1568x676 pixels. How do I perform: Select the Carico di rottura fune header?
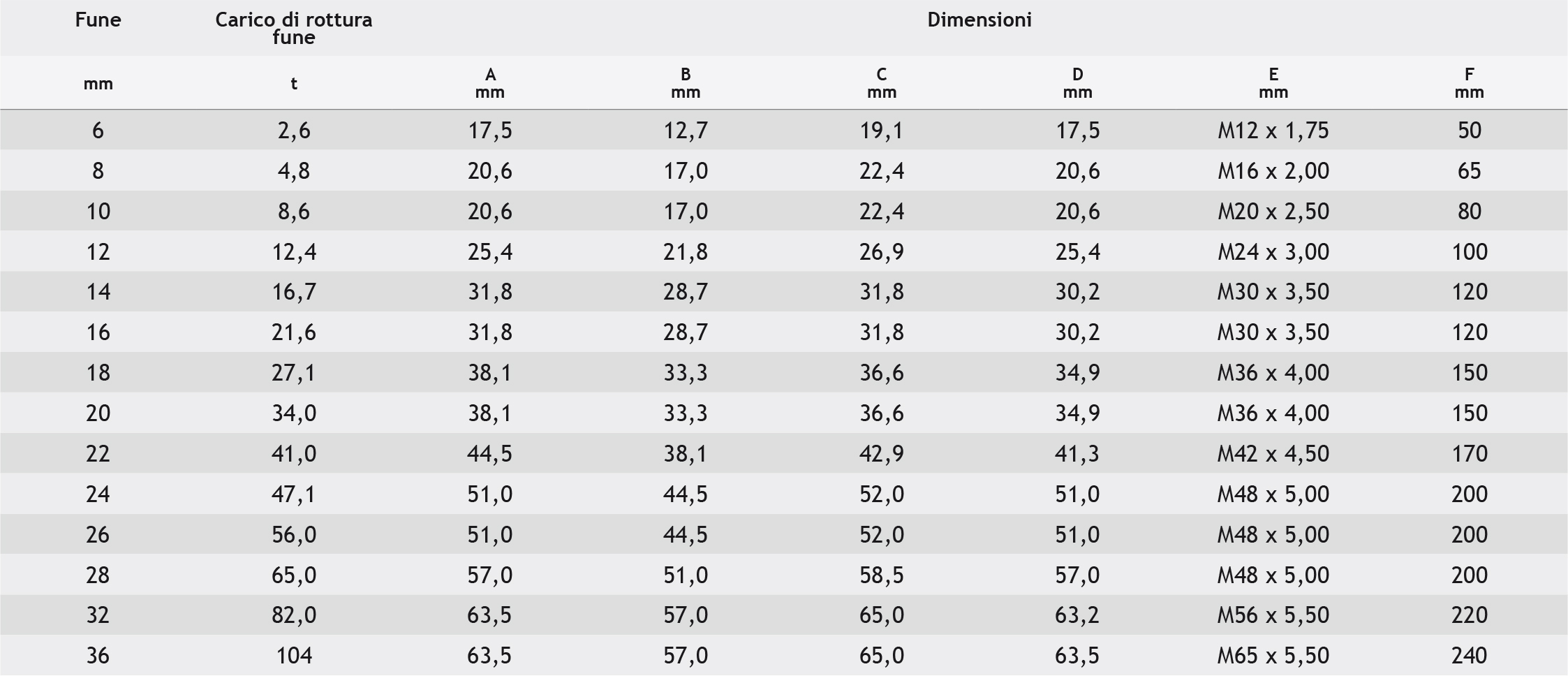click(293, 28)
